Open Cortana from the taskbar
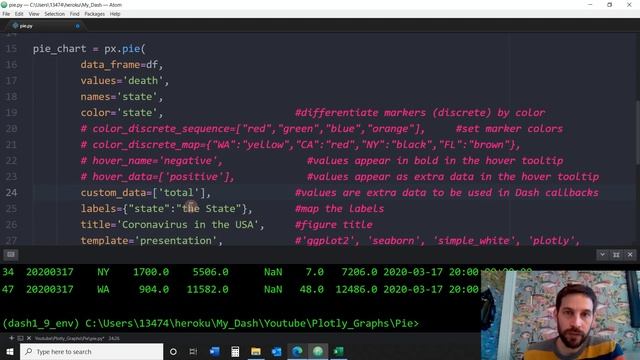This screenshot has height=360, width=640. [x=173, y=351]
